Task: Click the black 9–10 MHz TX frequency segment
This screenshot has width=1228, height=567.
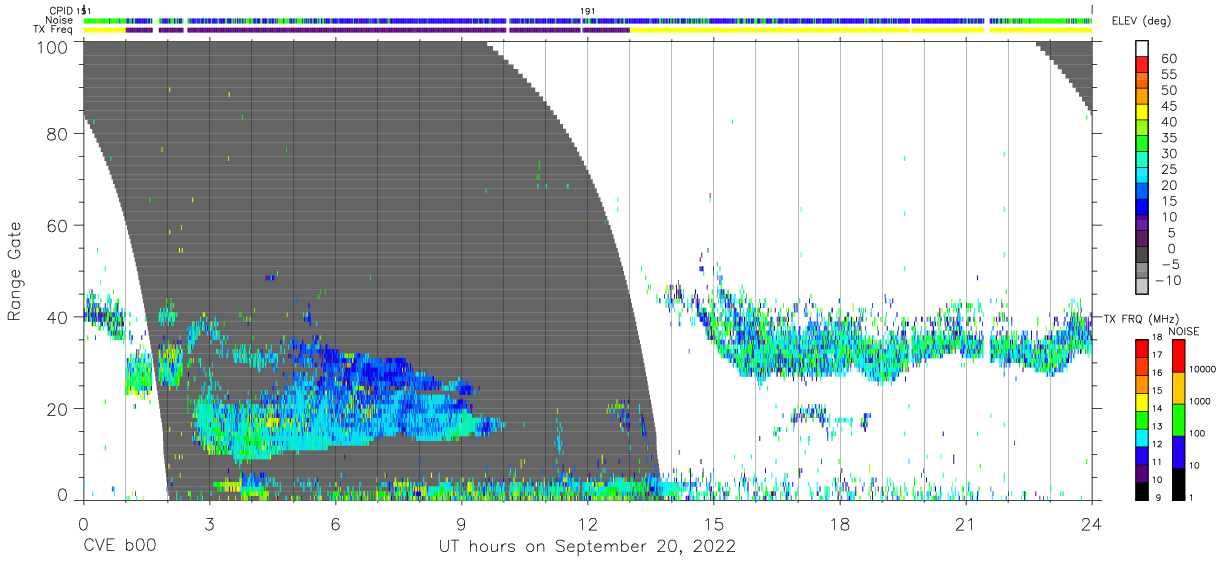Action: 1142,490
